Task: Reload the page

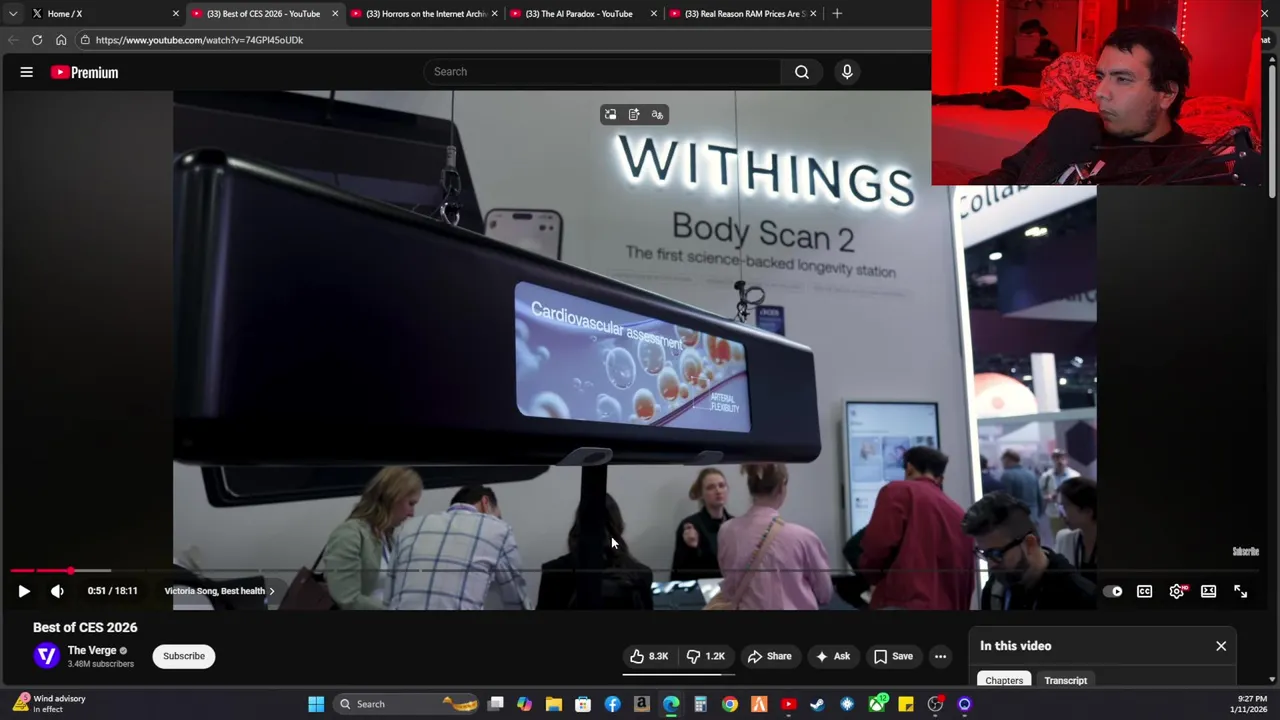Action: pos(37,40)
